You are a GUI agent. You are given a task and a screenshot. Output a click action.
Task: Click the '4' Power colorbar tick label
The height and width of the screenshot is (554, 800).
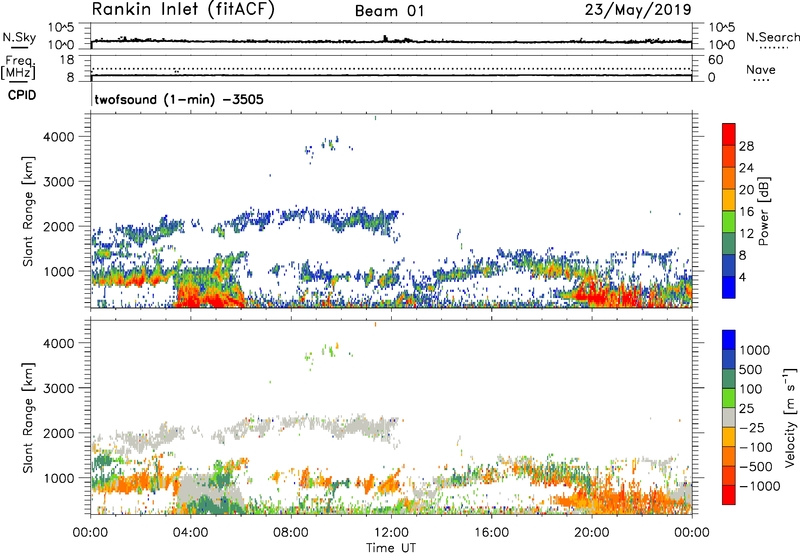(x=742, y=277)
